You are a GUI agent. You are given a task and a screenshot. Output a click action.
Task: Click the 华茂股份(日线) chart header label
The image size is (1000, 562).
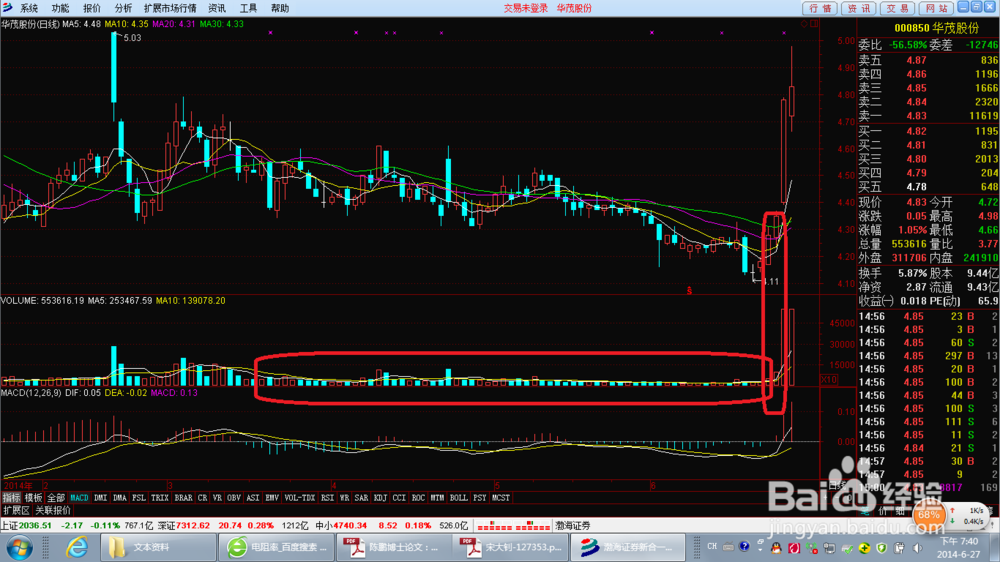tap(30, 24)
